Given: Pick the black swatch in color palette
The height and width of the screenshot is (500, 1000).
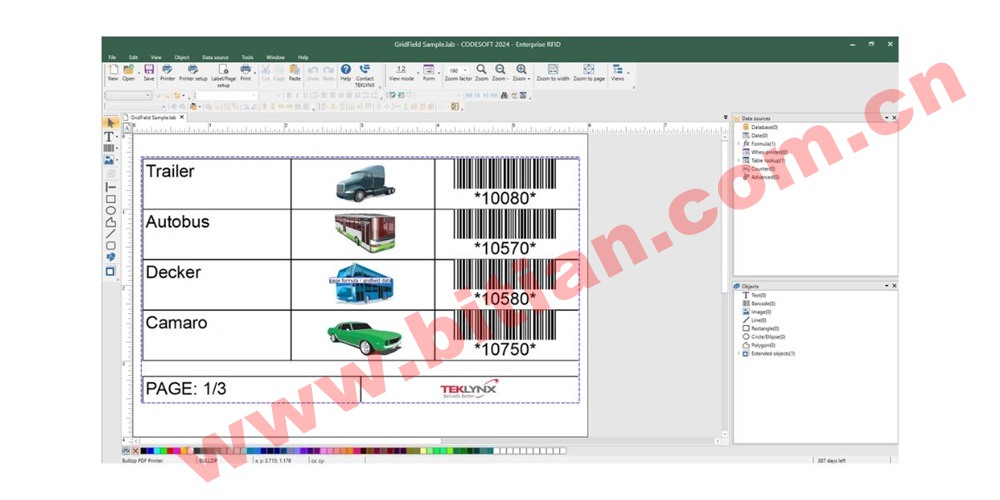Looking at the screenshot, I should click(143, 451).
